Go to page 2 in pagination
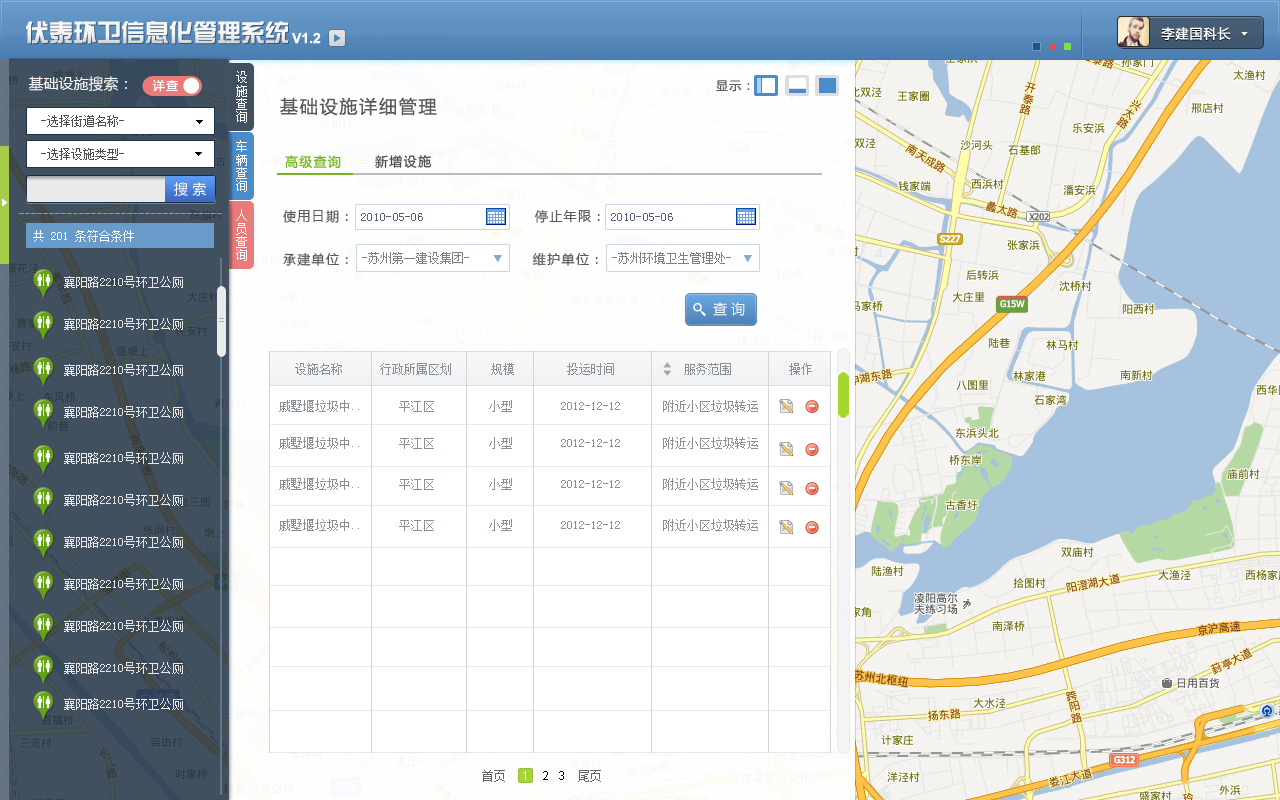 point(545,776)
